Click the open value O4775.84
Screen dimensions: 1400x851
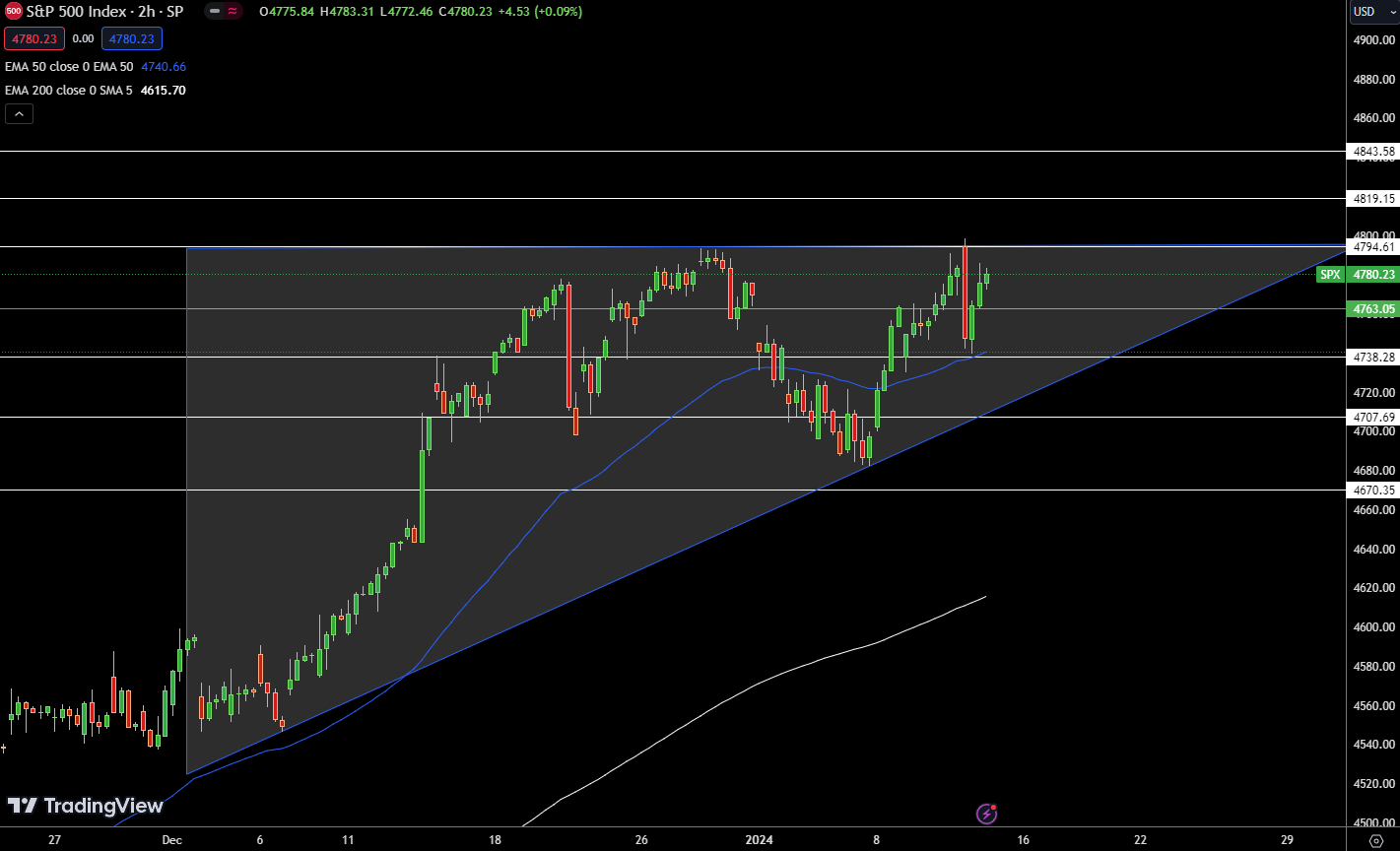[287, 12]
